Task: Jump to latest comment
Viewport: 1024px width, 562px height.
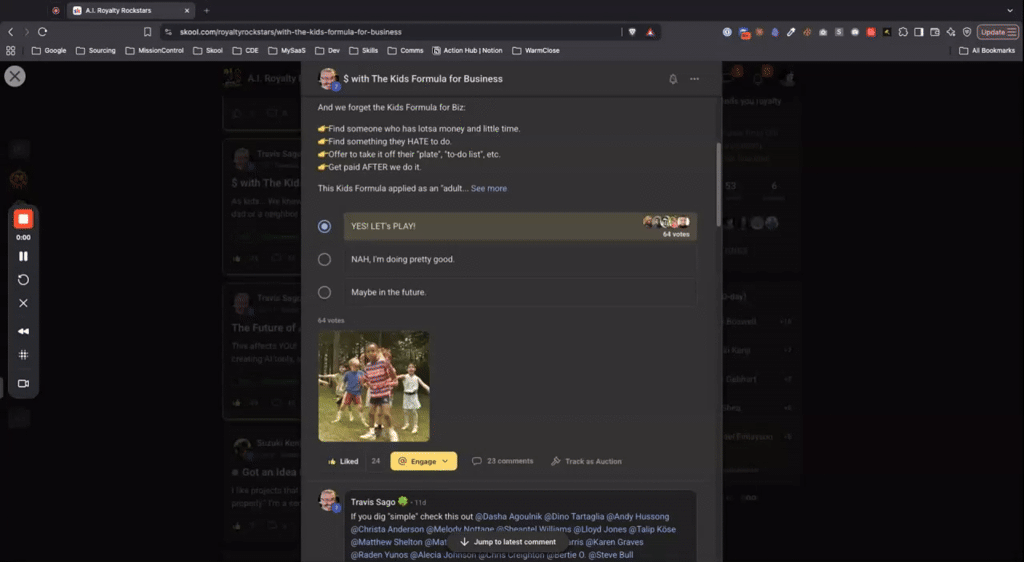Action: (508, 542)
